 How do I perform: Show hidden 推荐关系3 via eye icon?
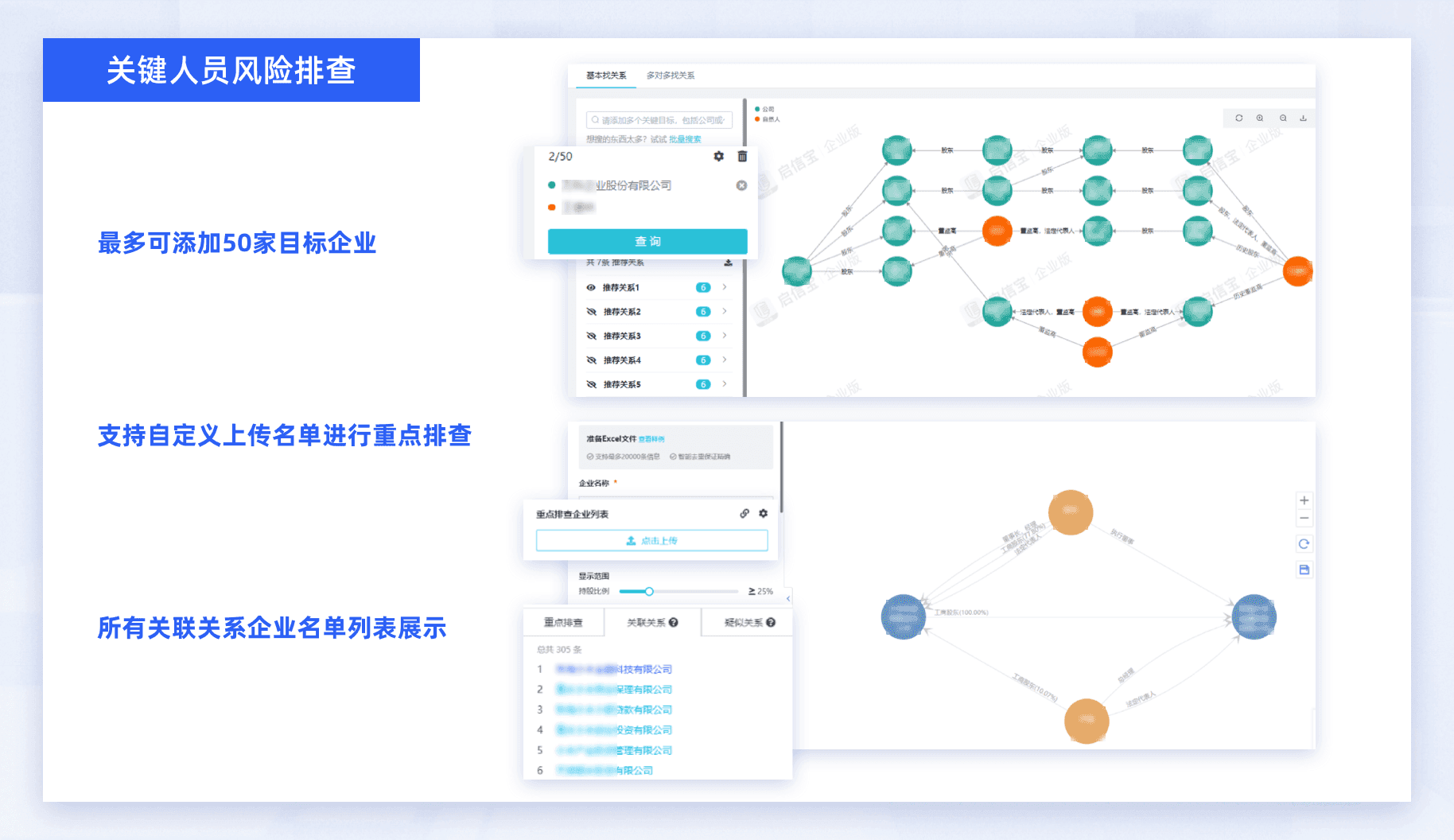(x=591, y=336)
